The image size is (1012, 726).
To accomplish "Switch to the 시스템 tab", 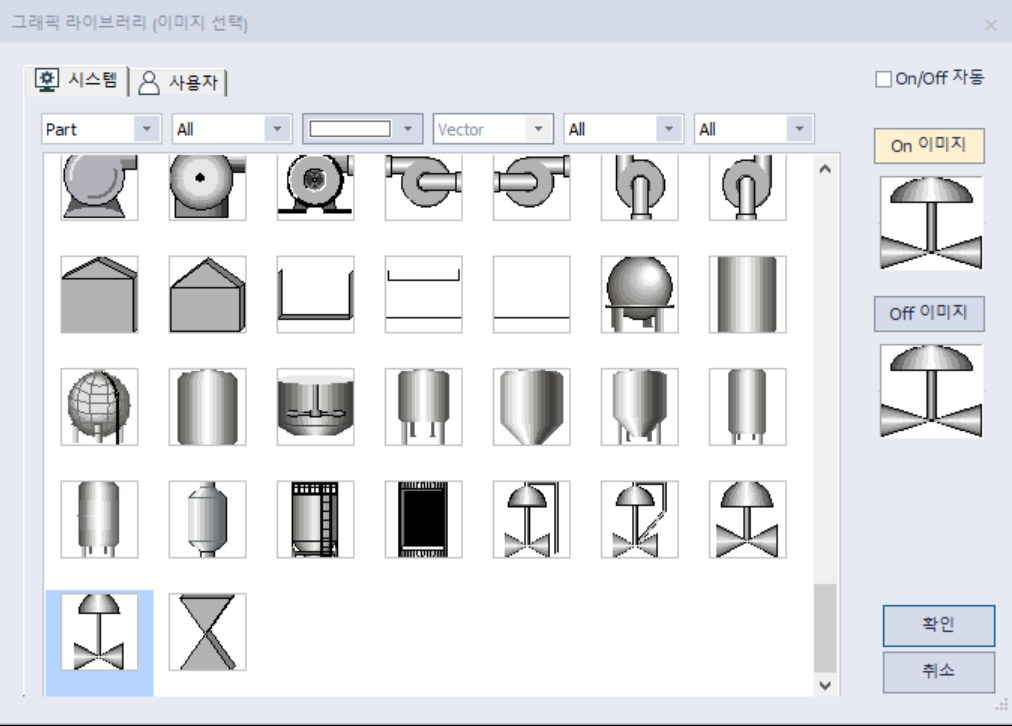I will click(72, 83).
